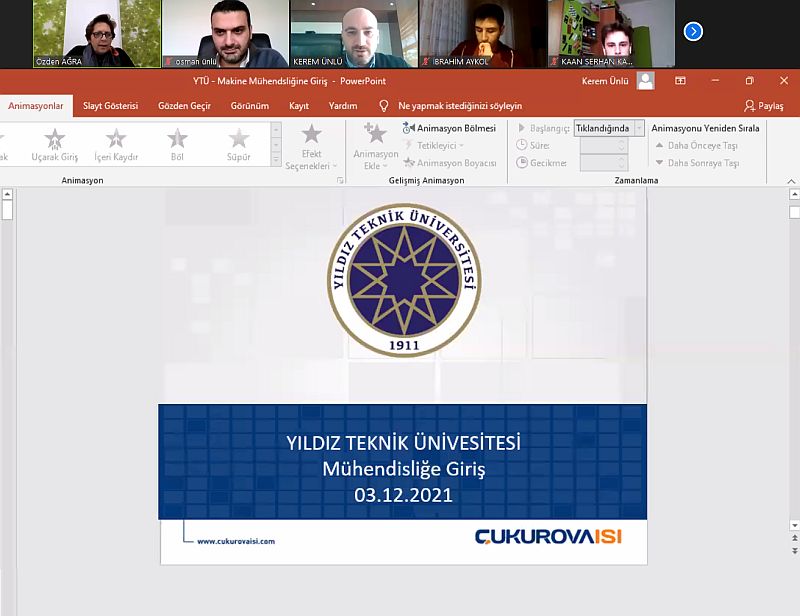Viewport: 800px width, 616px height.
Task: Restore down the PowerPoint window
Action: (x=749, y=81)
